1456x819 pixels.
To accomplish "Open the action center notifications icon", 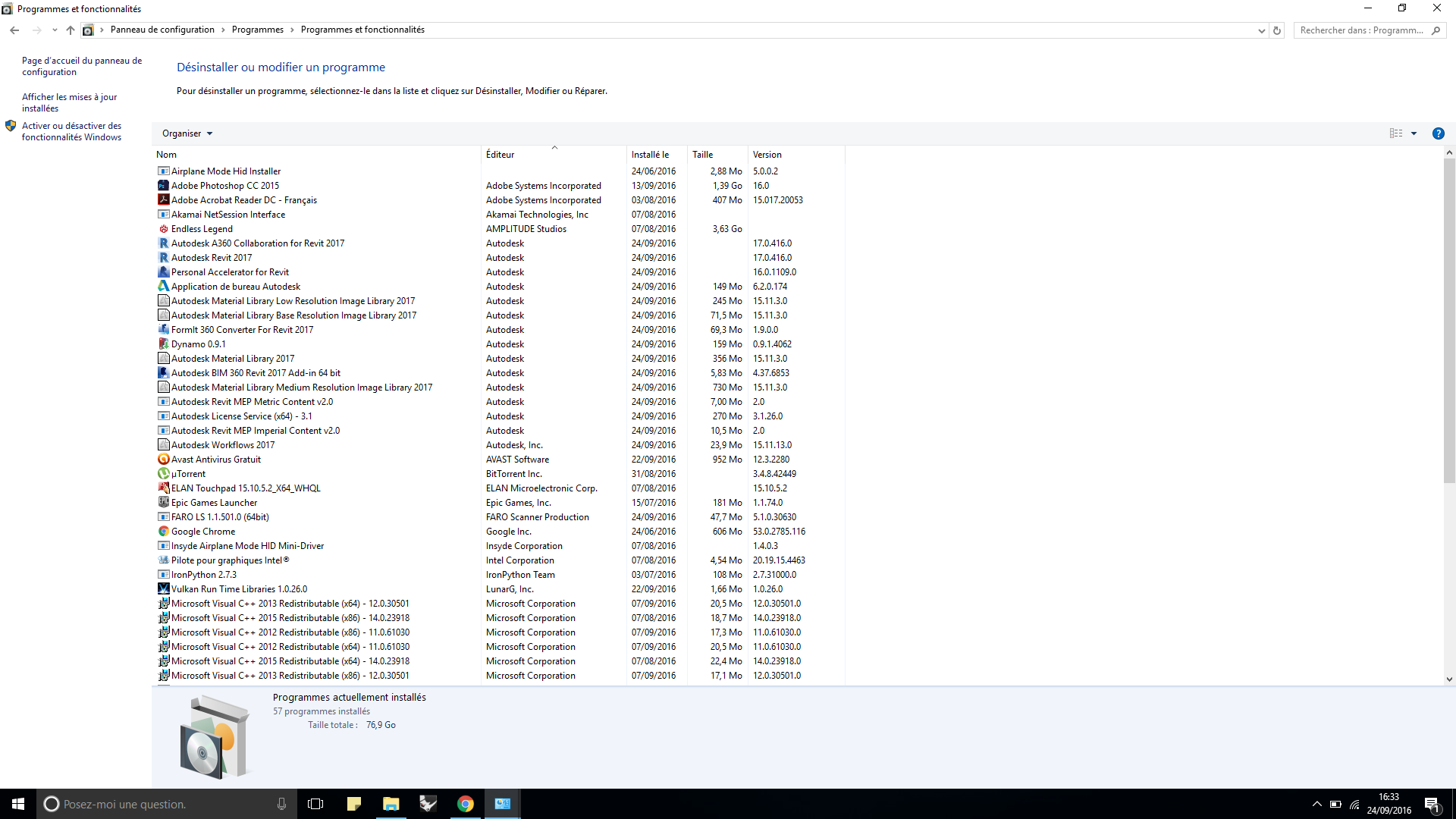I will click(x=1432, y=804).
